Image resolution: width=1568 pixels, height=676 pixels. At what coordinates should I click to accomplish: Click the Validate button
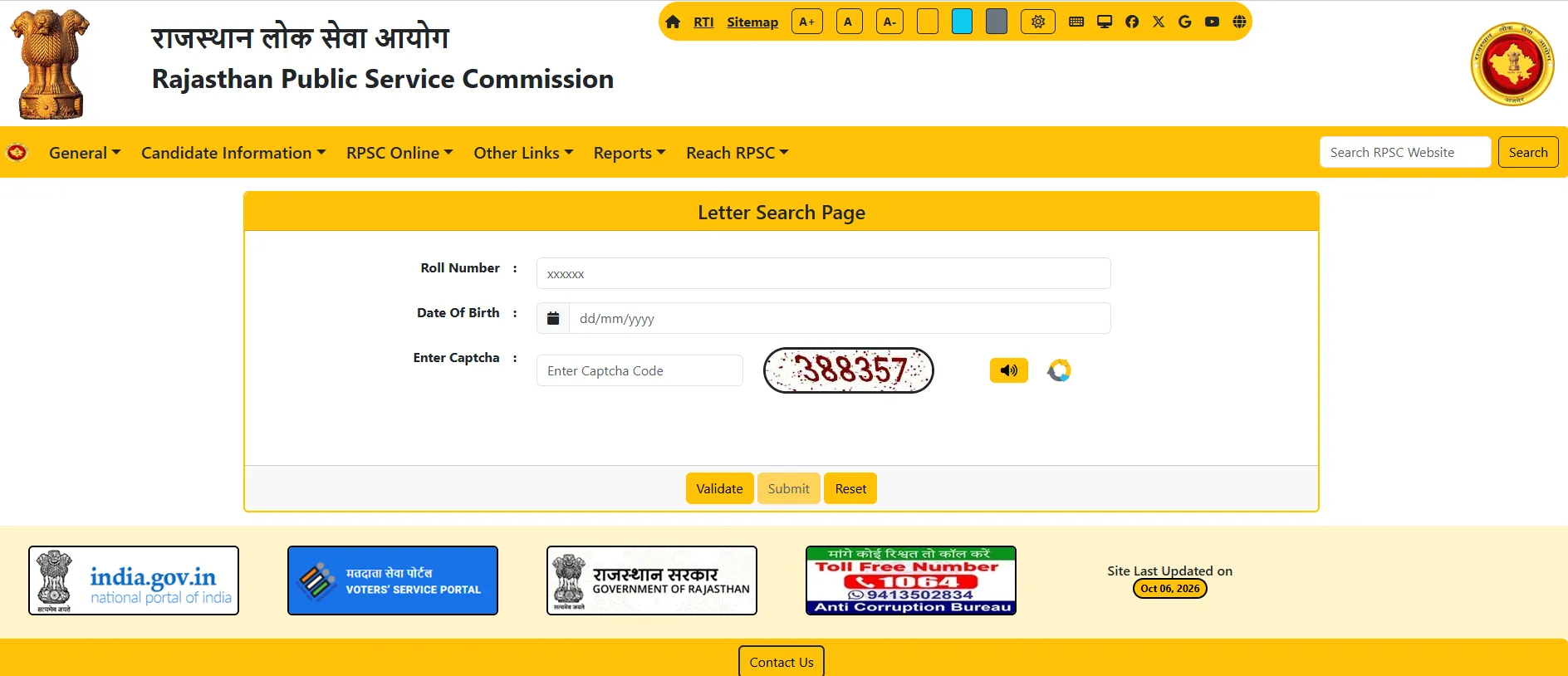point(720,488)
